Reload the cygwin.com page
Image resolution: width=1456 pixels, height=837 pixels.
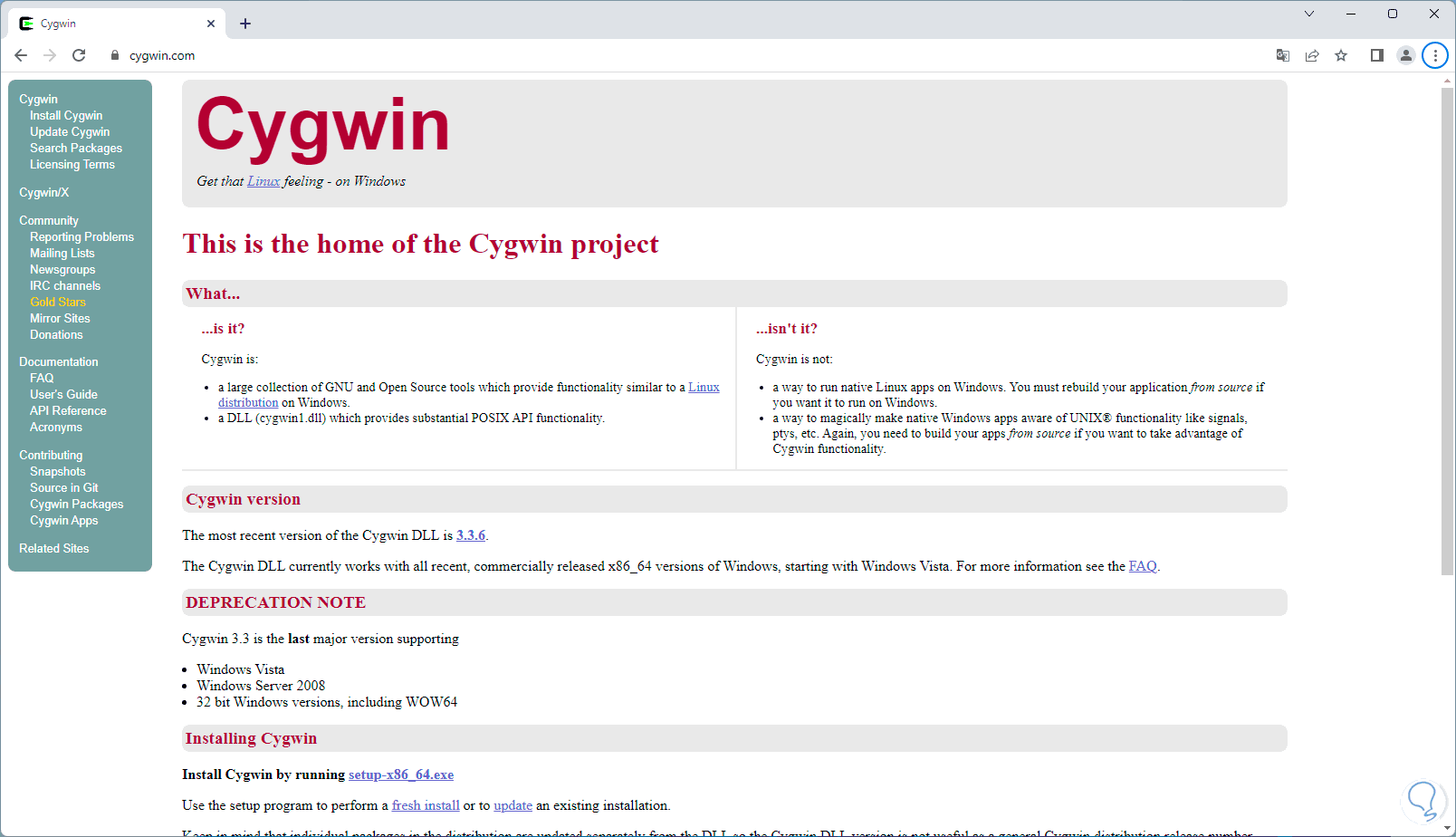pos(79,55)
